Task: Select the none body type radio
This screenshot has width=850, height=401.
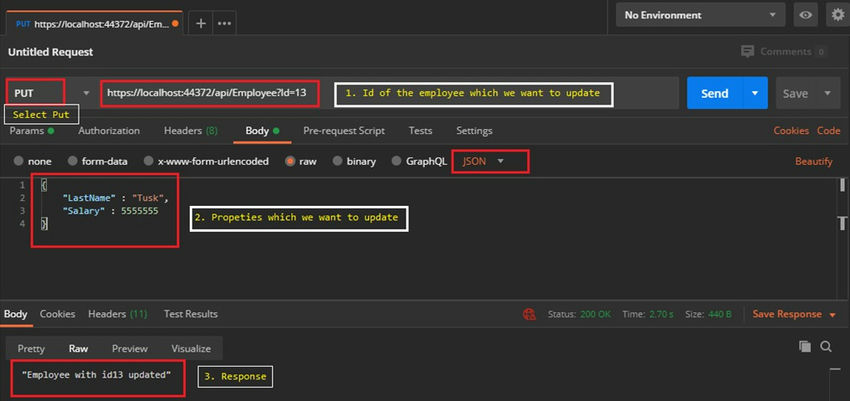Action: 19,161
